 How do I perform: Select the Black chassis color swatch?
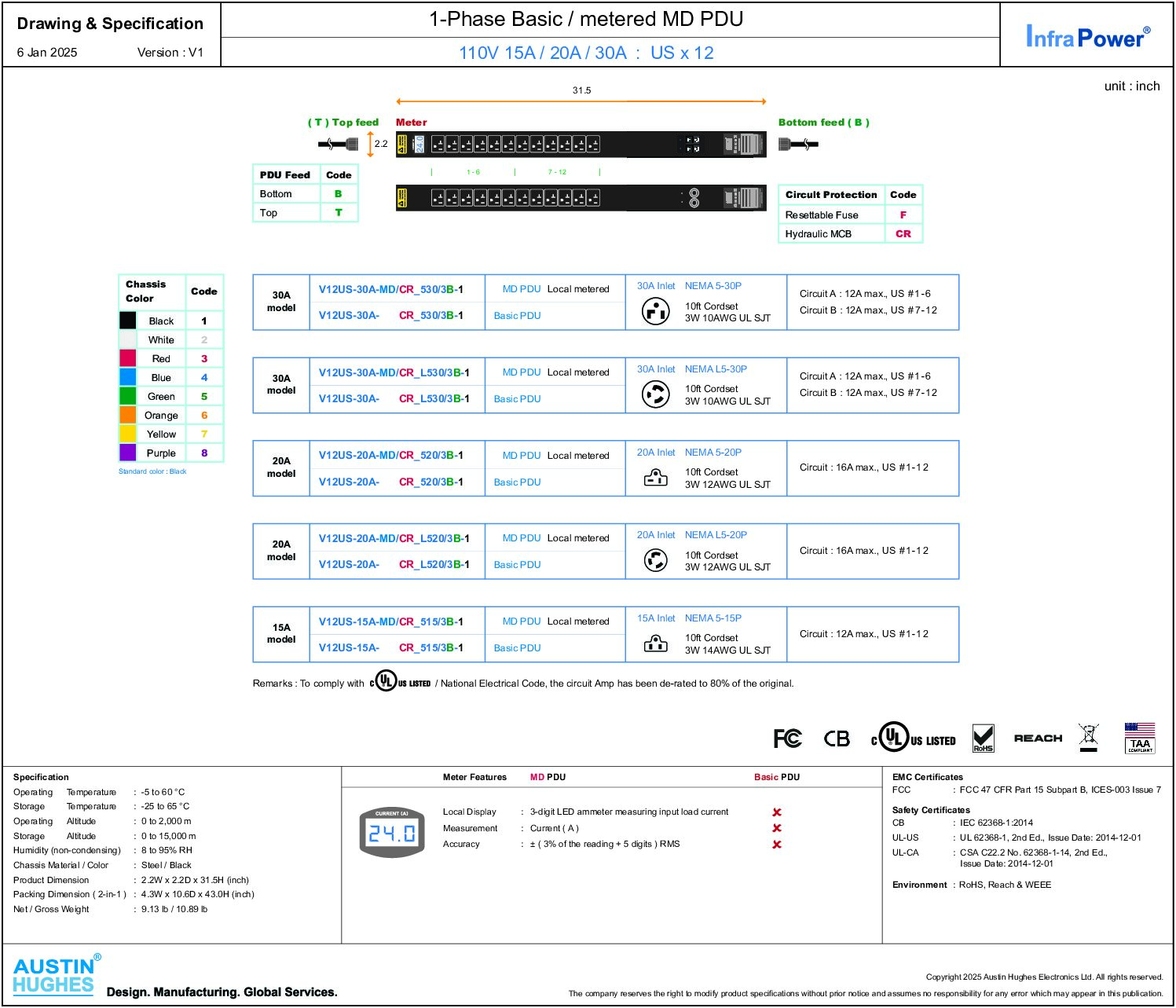coord(128,321)
